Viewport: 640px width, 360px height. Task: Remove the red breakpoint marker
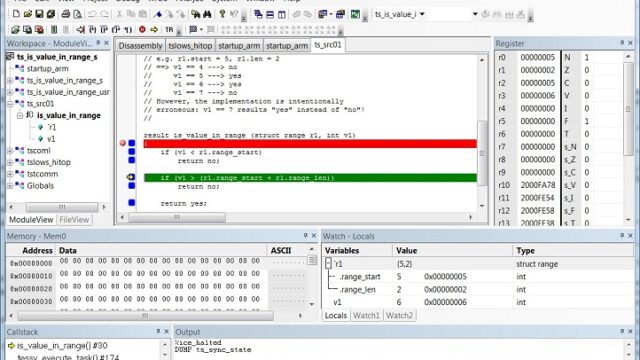(122, 143)
